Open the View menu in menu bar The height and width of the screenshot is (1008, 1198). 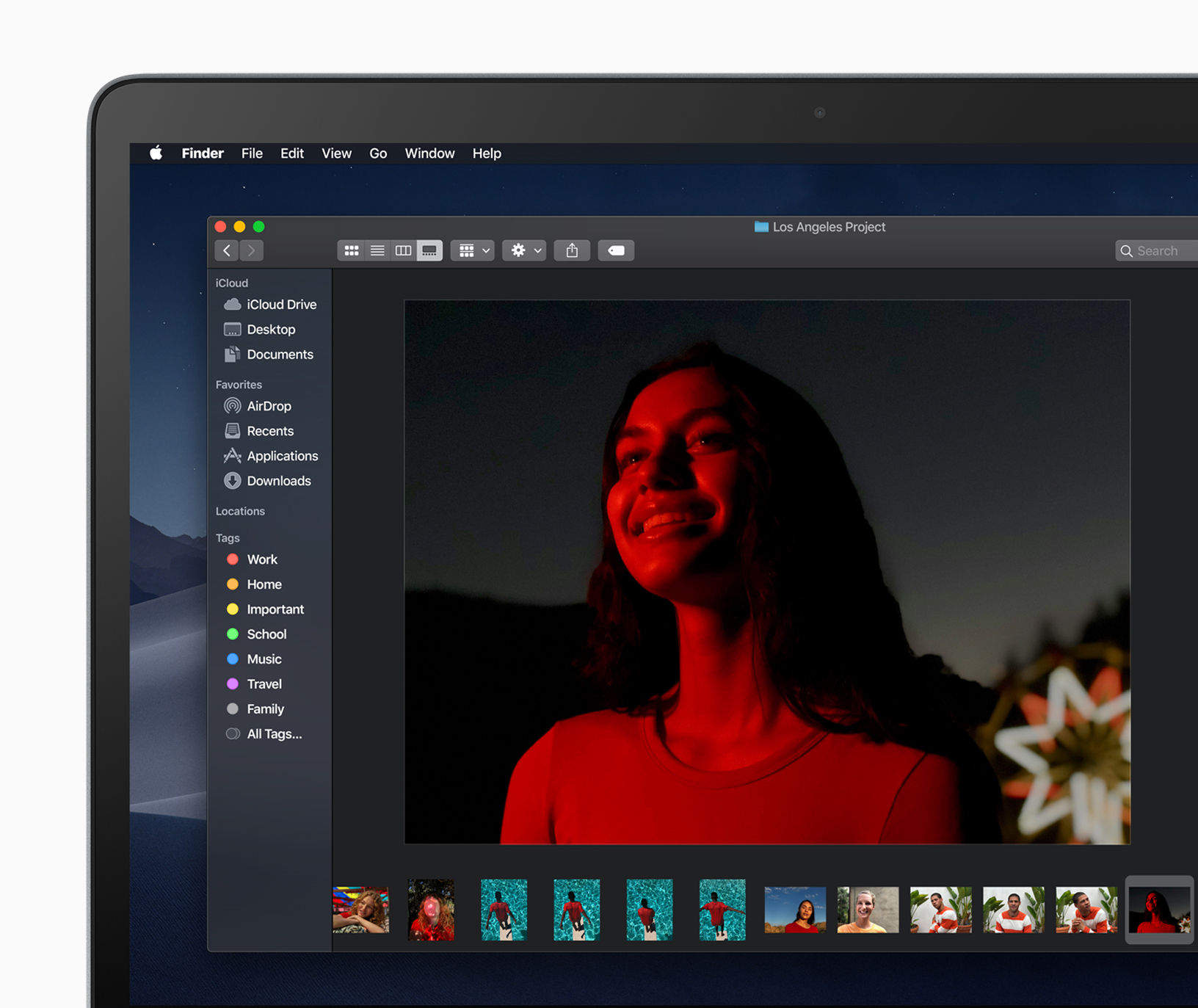[336, 153]
